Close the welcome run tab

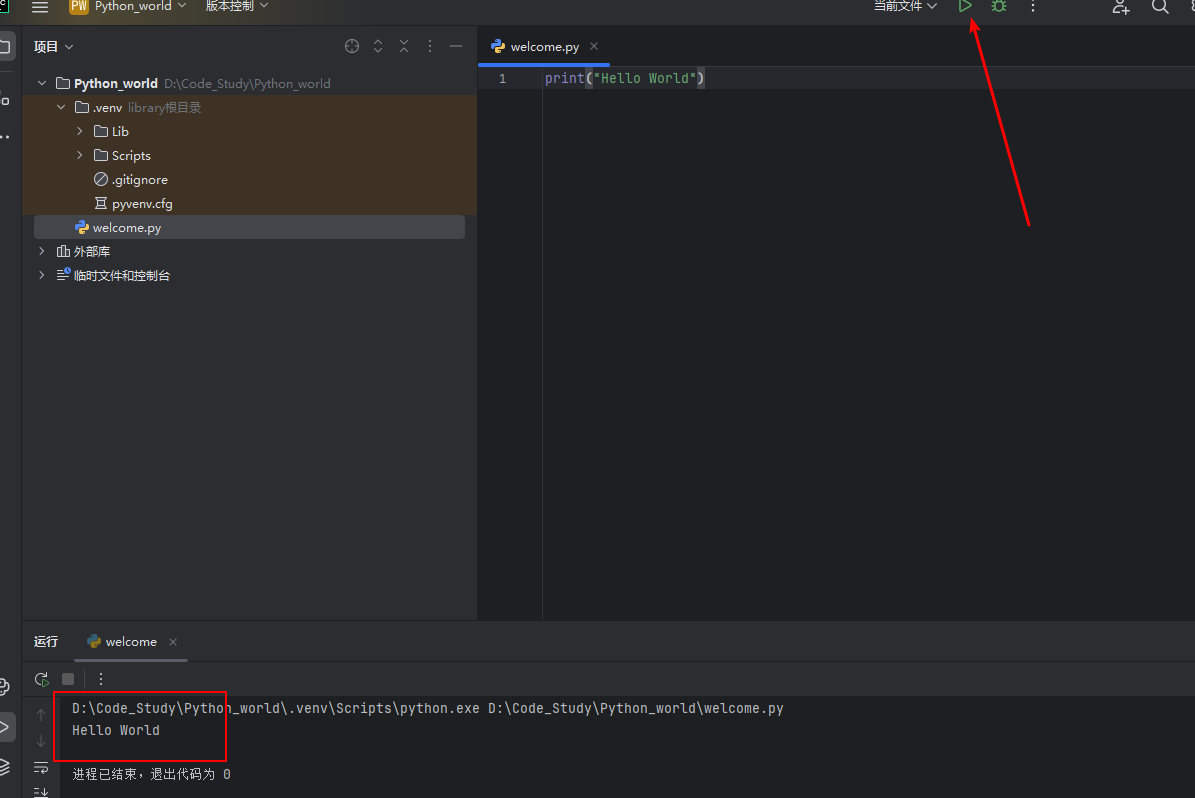pos(173,642)
